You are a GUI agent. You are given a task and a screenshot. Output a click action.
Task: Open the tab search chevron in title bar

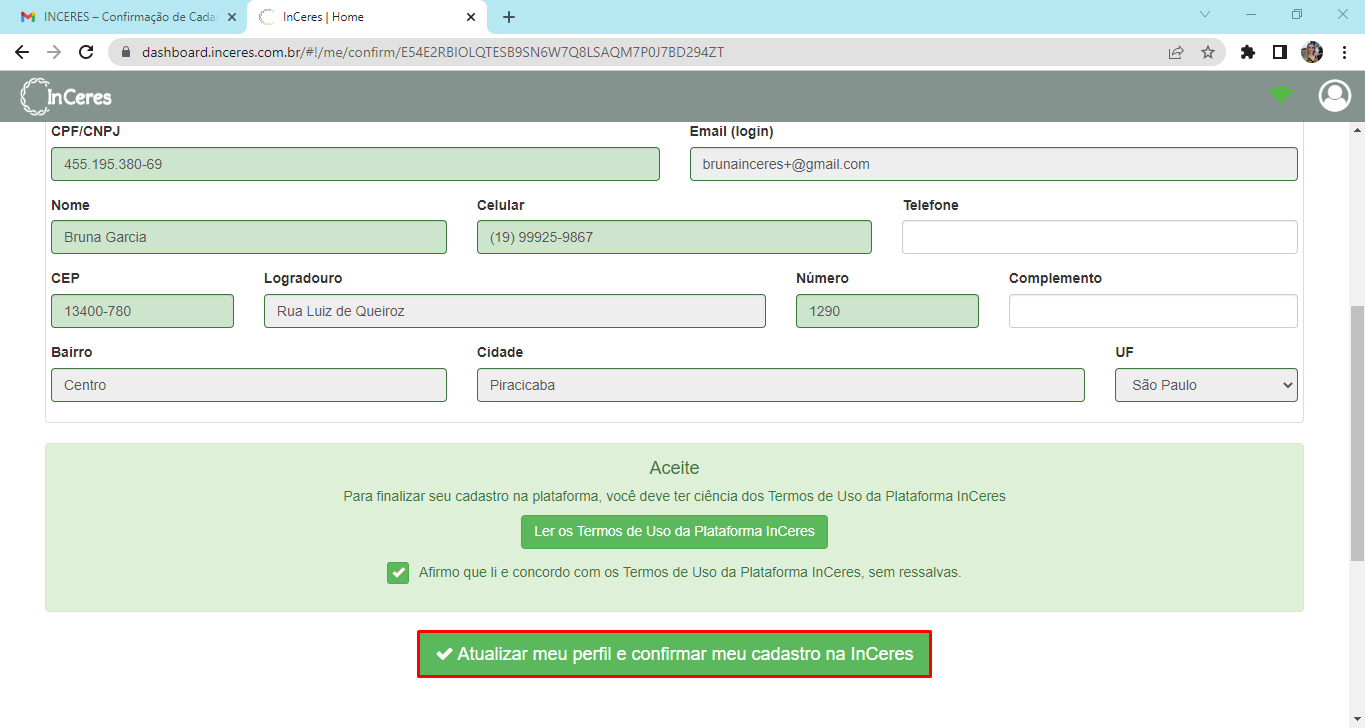(1205, 15)
